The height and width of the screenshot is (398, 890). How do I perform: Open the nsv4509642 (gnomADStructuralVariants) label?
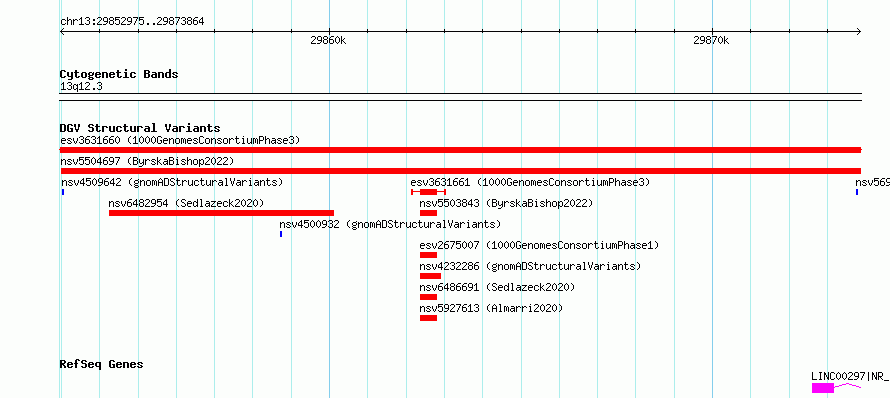click(x=172, y=182)
